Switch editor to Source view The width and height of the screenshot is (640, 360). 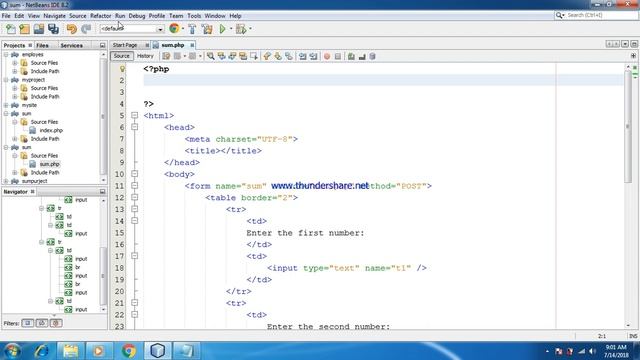[121, 56]
